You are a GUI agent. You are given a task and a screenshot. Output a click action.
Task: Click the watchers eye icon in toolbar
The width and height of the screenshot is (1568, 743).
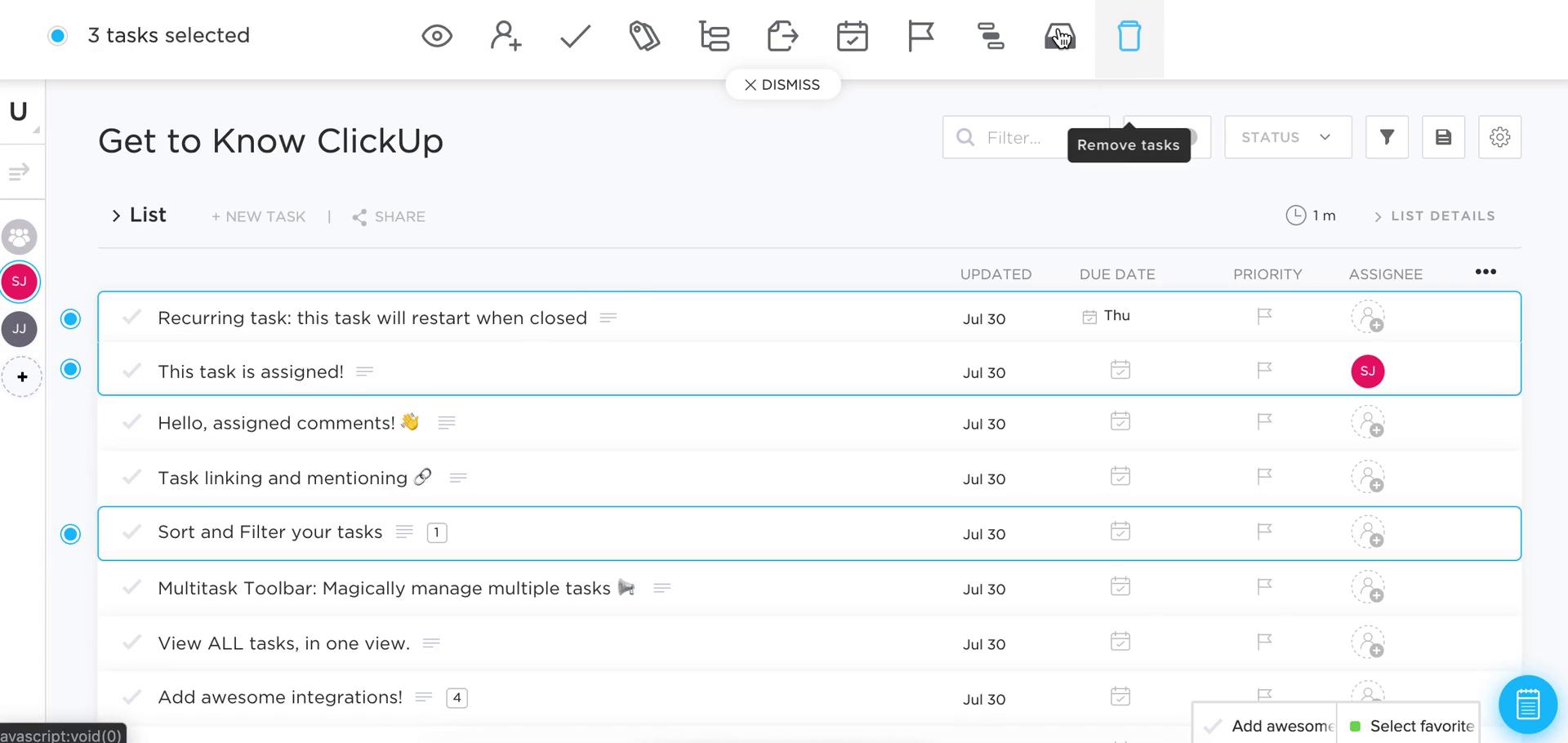(x=437, y=36)
